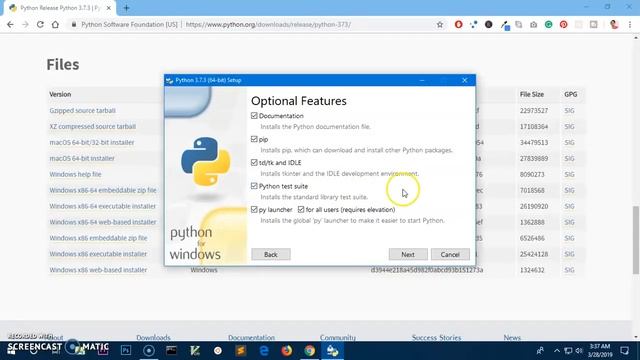
Task: Open SIG link for Windows help file
Action: (x=569, y=174)
